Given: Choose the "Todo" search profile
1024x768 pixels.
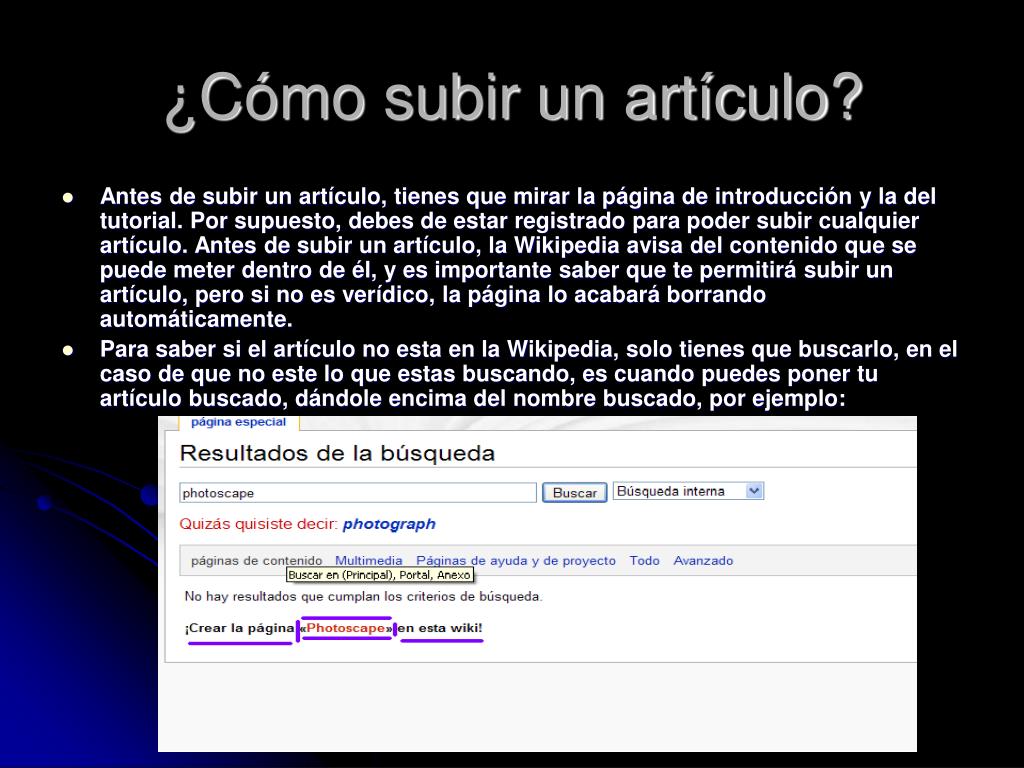Looking at the screenshot, I should pyautogui.click(x=645, y=560).
